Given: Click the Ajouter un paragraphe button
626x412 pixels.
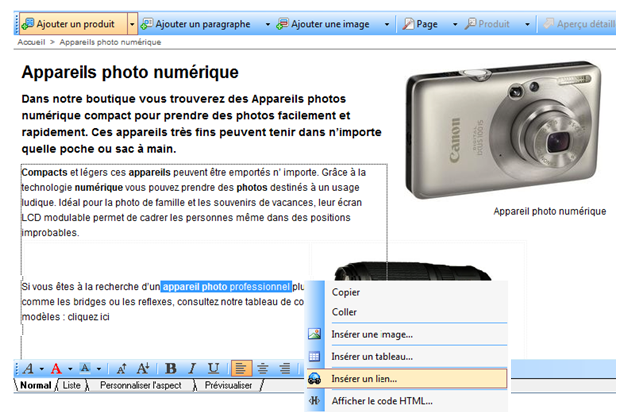Looking at the screenshot, I should [x=204, y=22].
